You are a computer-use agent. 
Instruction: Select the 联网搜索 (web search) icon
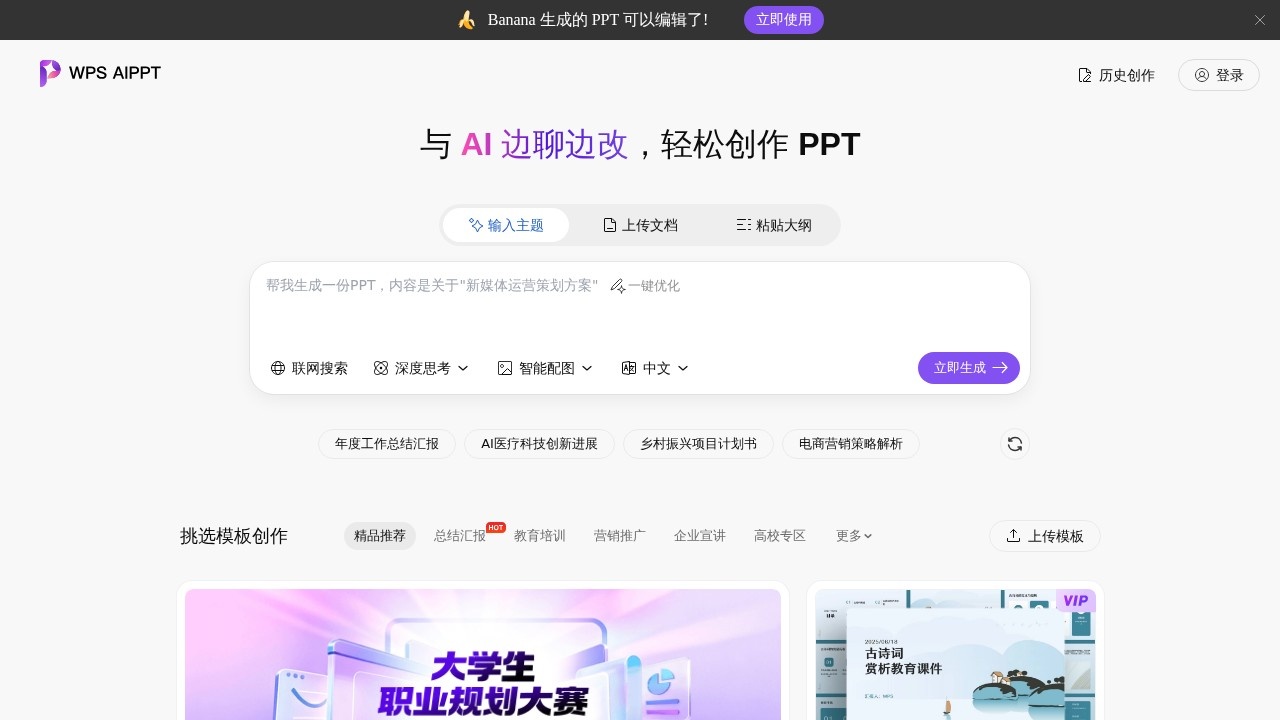tap(277, 368)
